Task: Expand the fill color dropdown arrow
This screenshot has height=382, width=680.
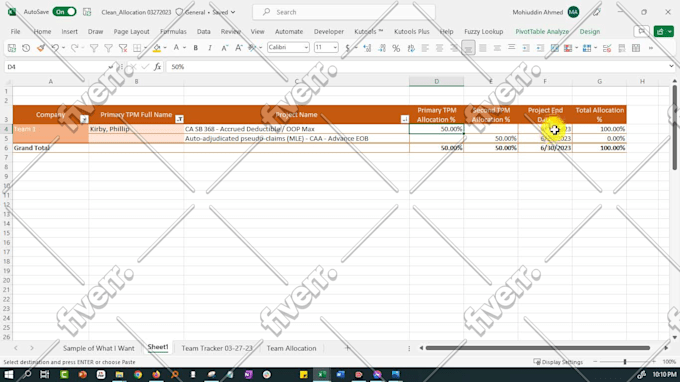Action: 165,48
